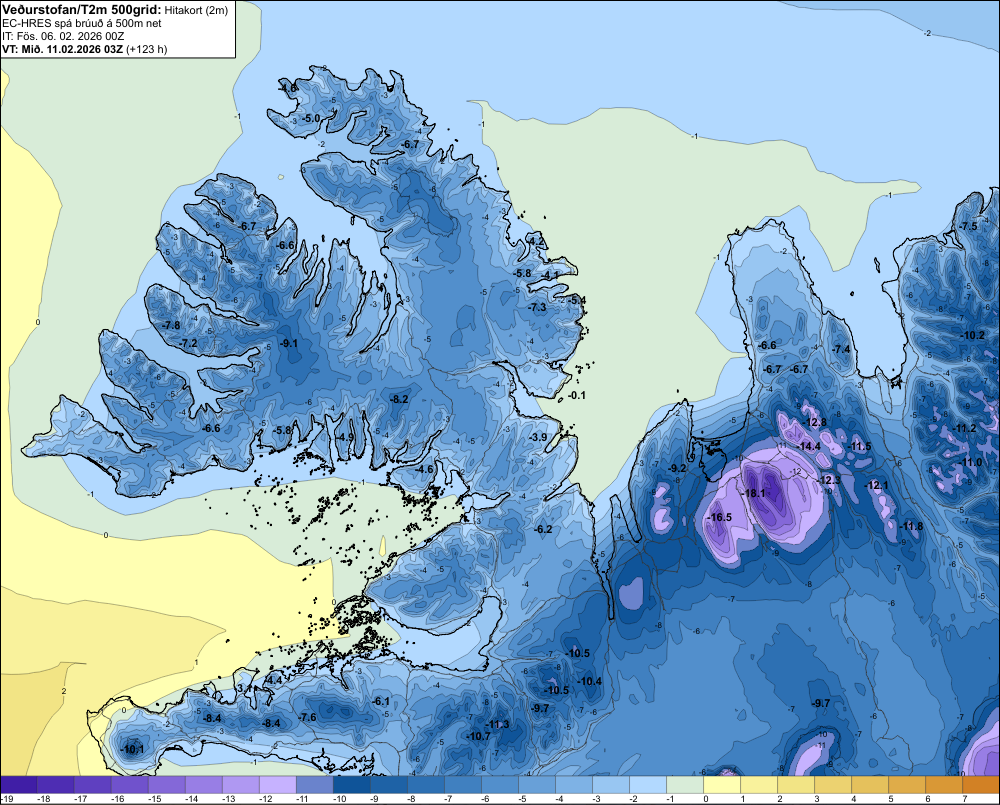Click the -0.1 temperature value
The width and height of the screenshot is (1000, 805).
coord(577,395)
